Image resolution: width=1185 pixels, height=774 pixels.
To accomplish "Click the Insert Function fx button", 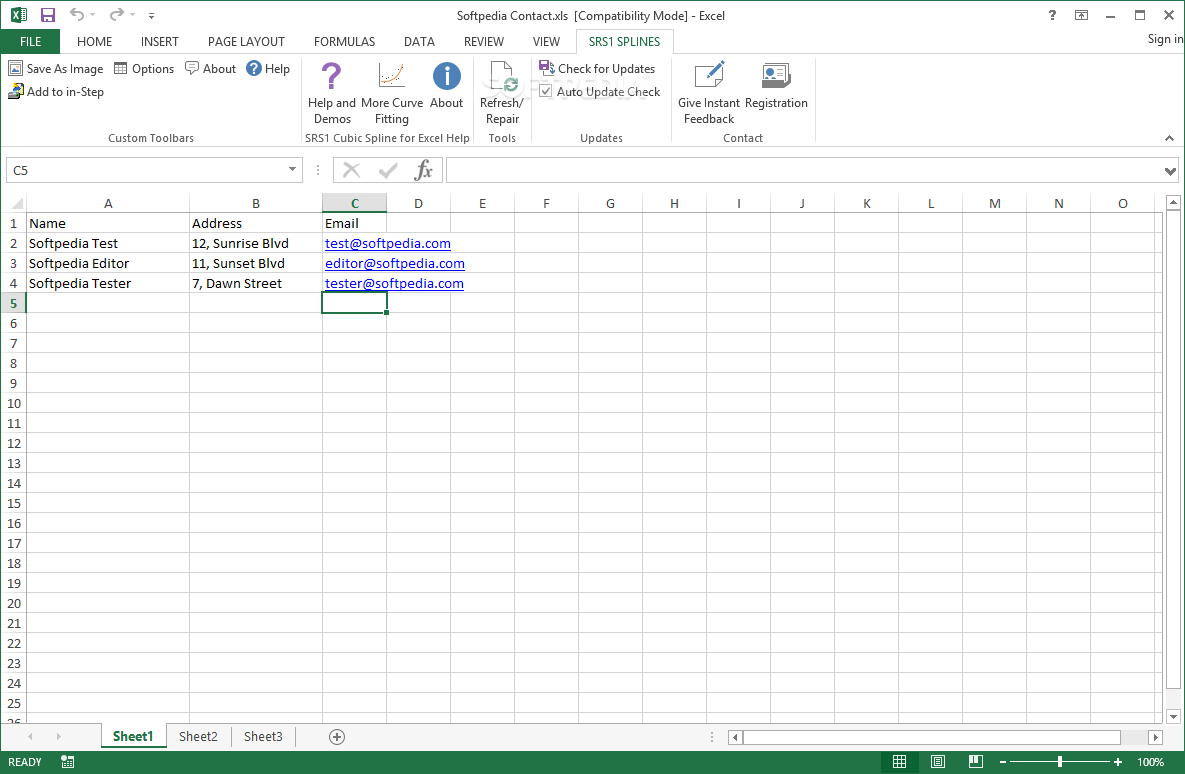I will pos(424,170).
